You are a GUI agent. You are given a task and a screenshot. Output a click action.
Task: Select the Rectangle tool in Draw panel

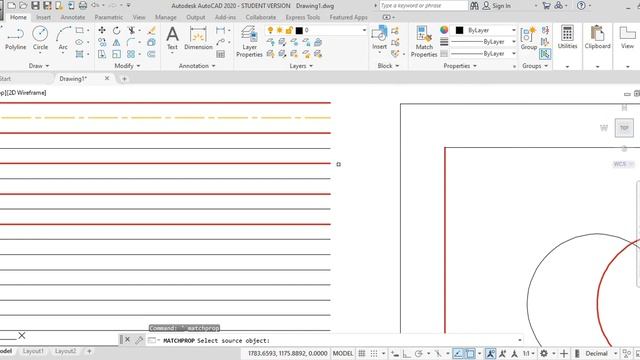[x=80, y=30]
